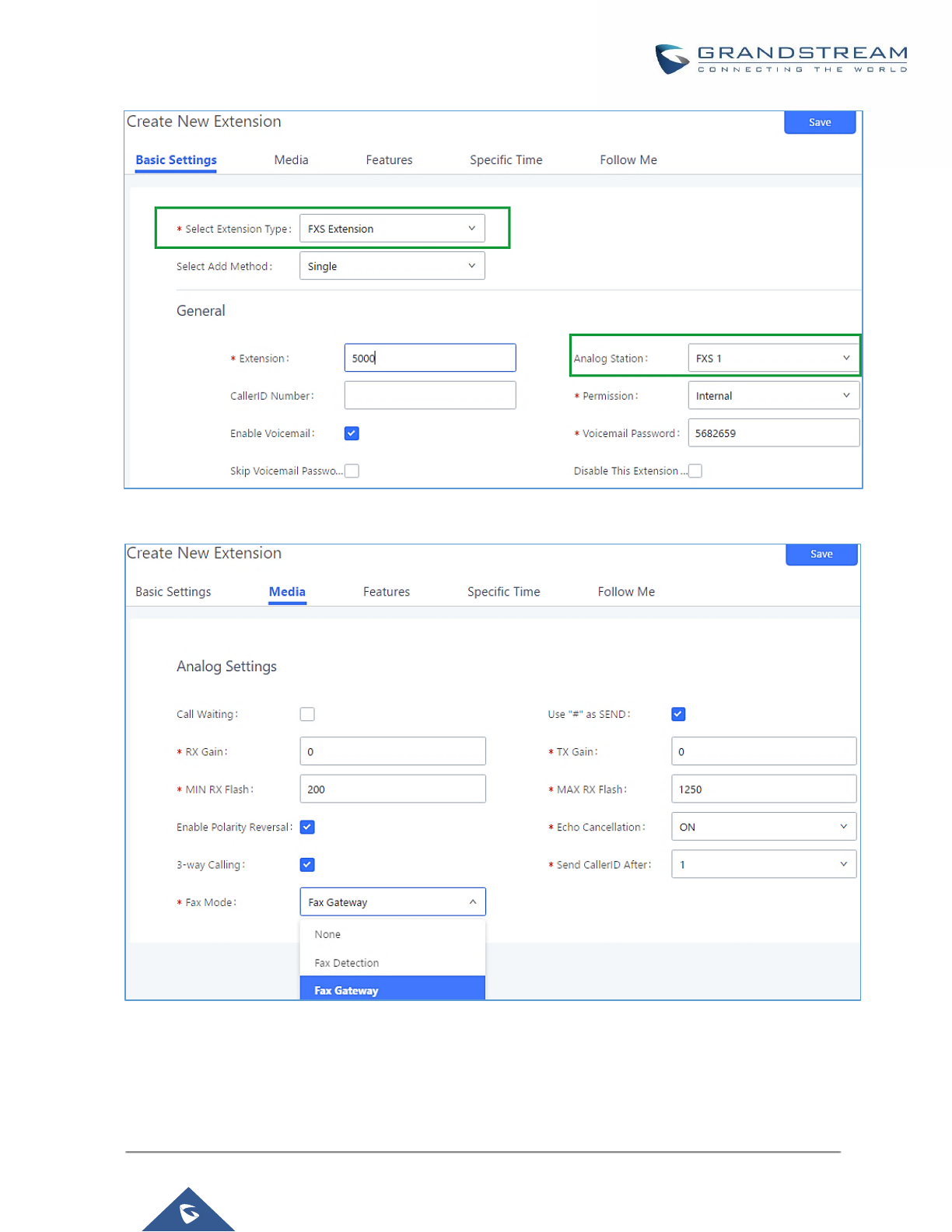The image size is (952, 1232).
Task: Toggle the 3-way Calling checkbox
Action: [x=307, y=864]
